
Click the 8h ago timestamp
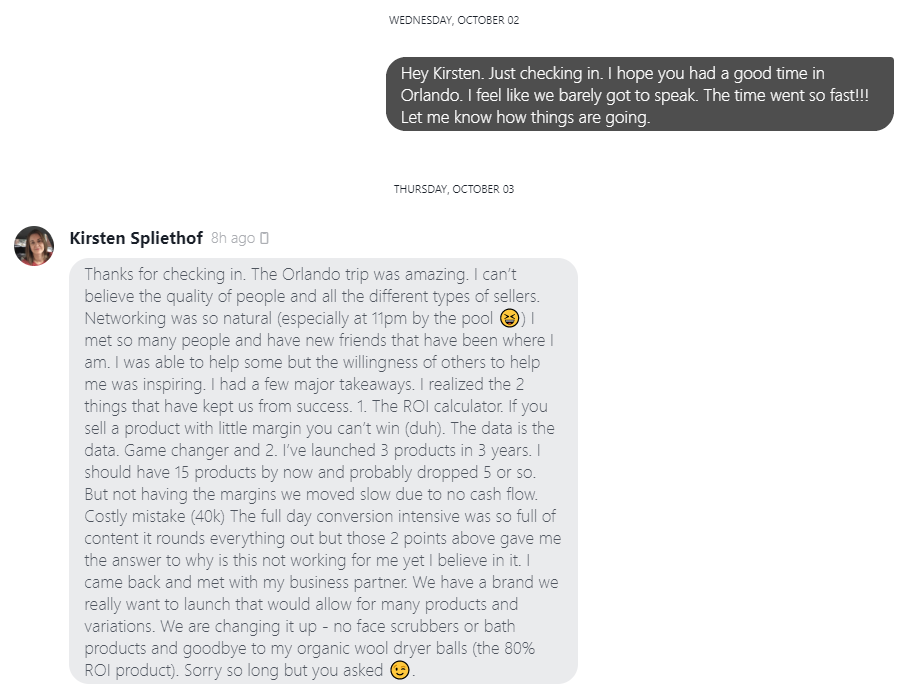232,239
